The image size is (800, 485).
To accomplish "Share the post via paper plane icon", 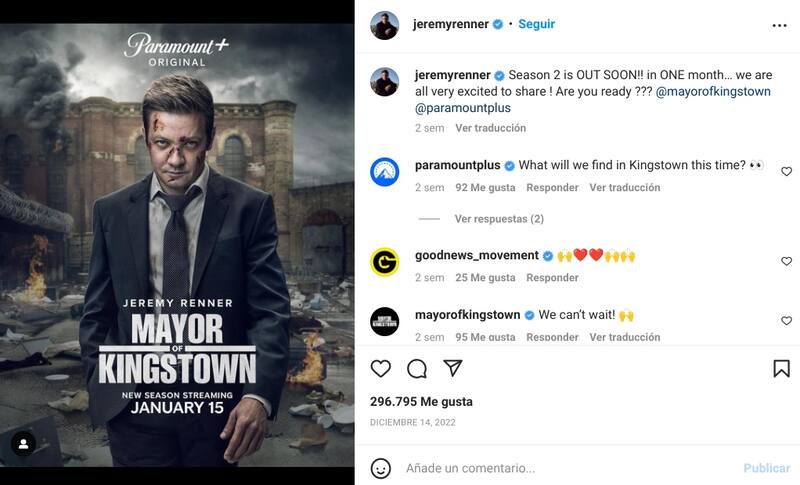I will [x=452, y=369].
